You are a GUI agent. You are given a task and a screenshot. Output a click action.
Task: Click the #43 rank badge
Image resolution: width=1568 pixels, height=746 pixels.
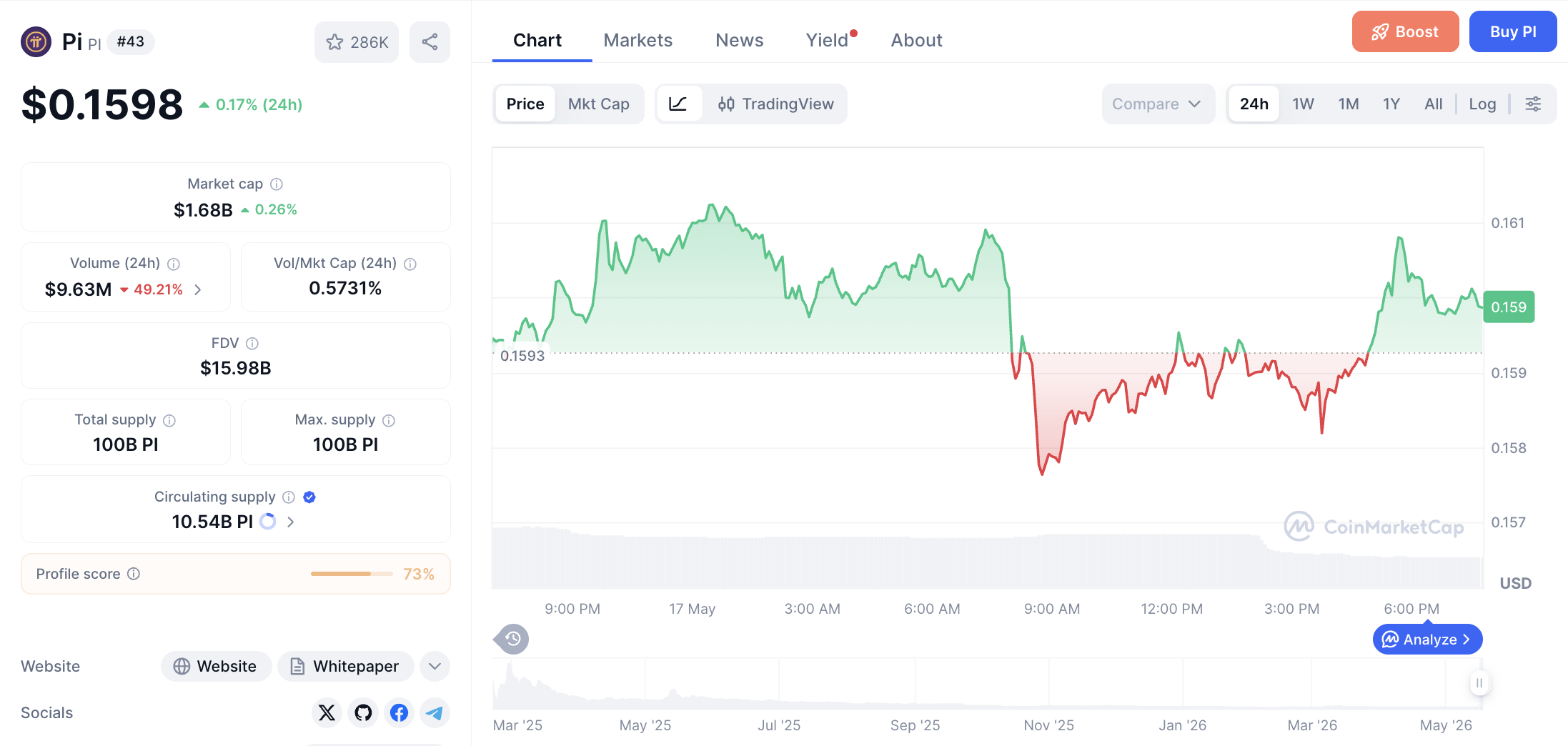pyautogui.click(x=131, y=41)
